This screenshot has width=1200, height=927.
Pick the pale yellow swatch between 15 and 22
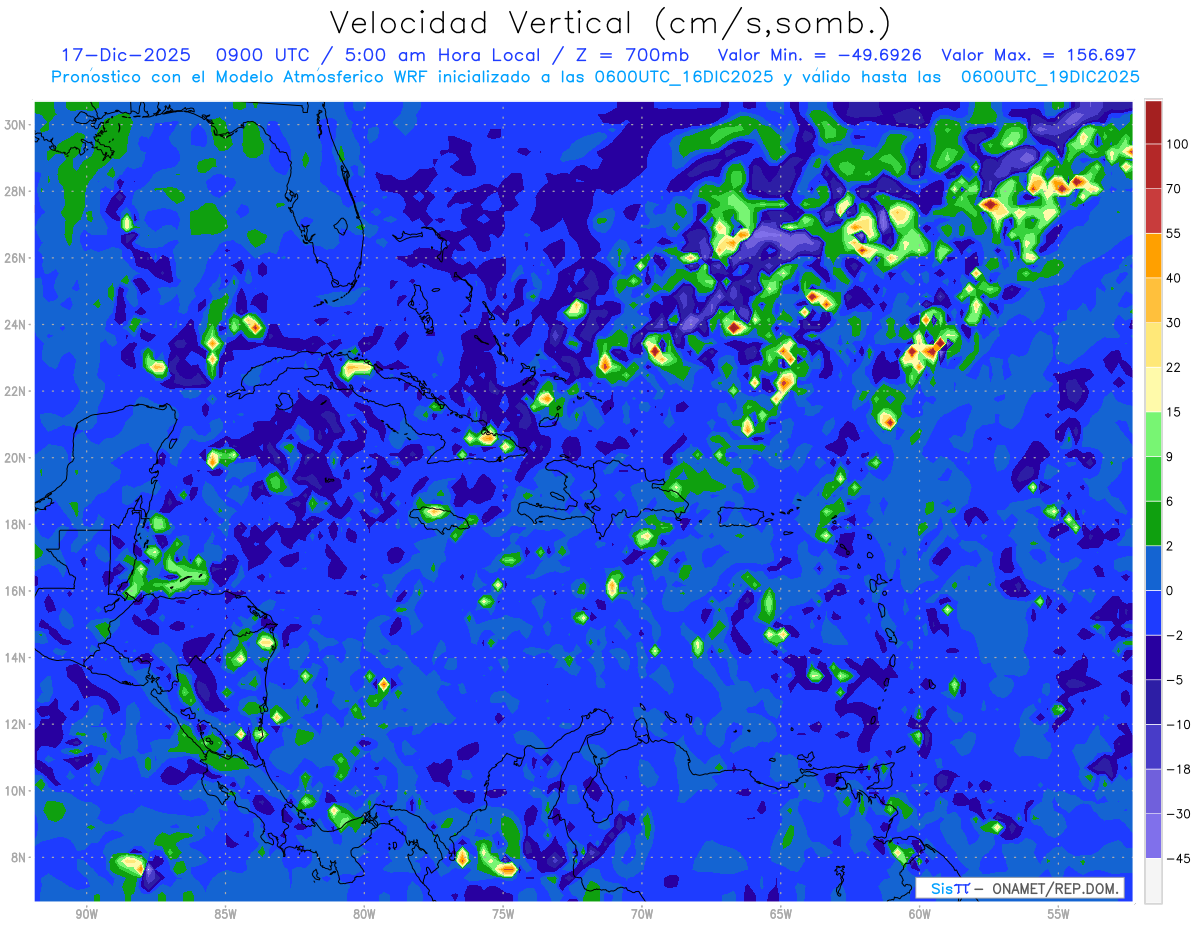(1153, 390)
